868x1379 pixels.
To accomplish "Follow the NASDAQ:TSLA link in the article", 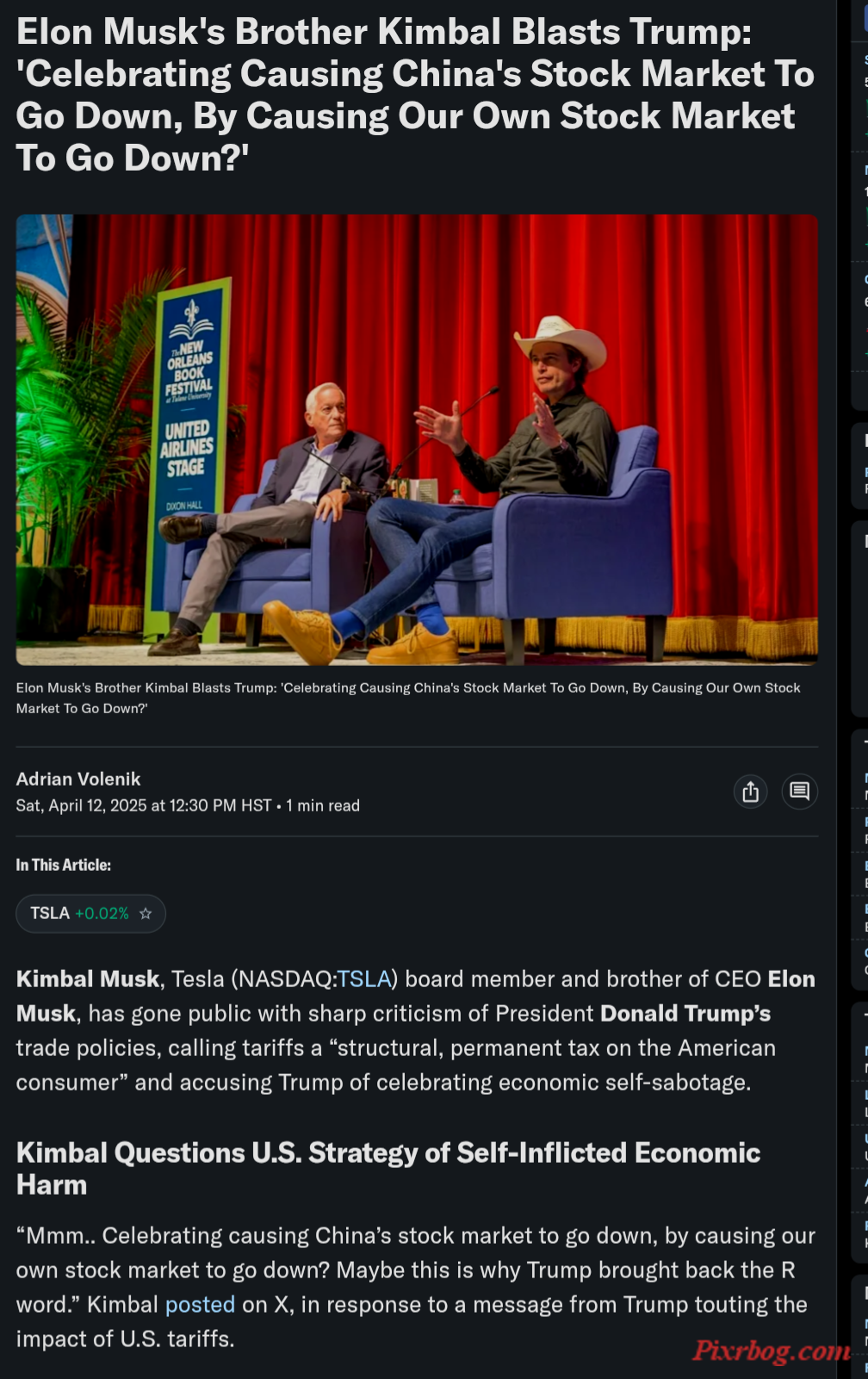I will coord(364,979).
